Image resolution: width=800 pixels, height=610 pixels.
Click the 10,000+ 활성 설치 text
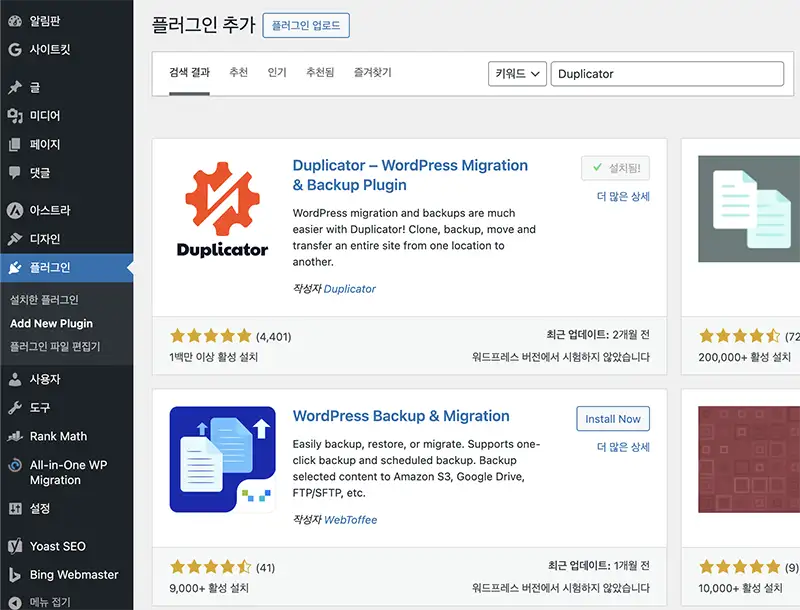click(740, 588)
